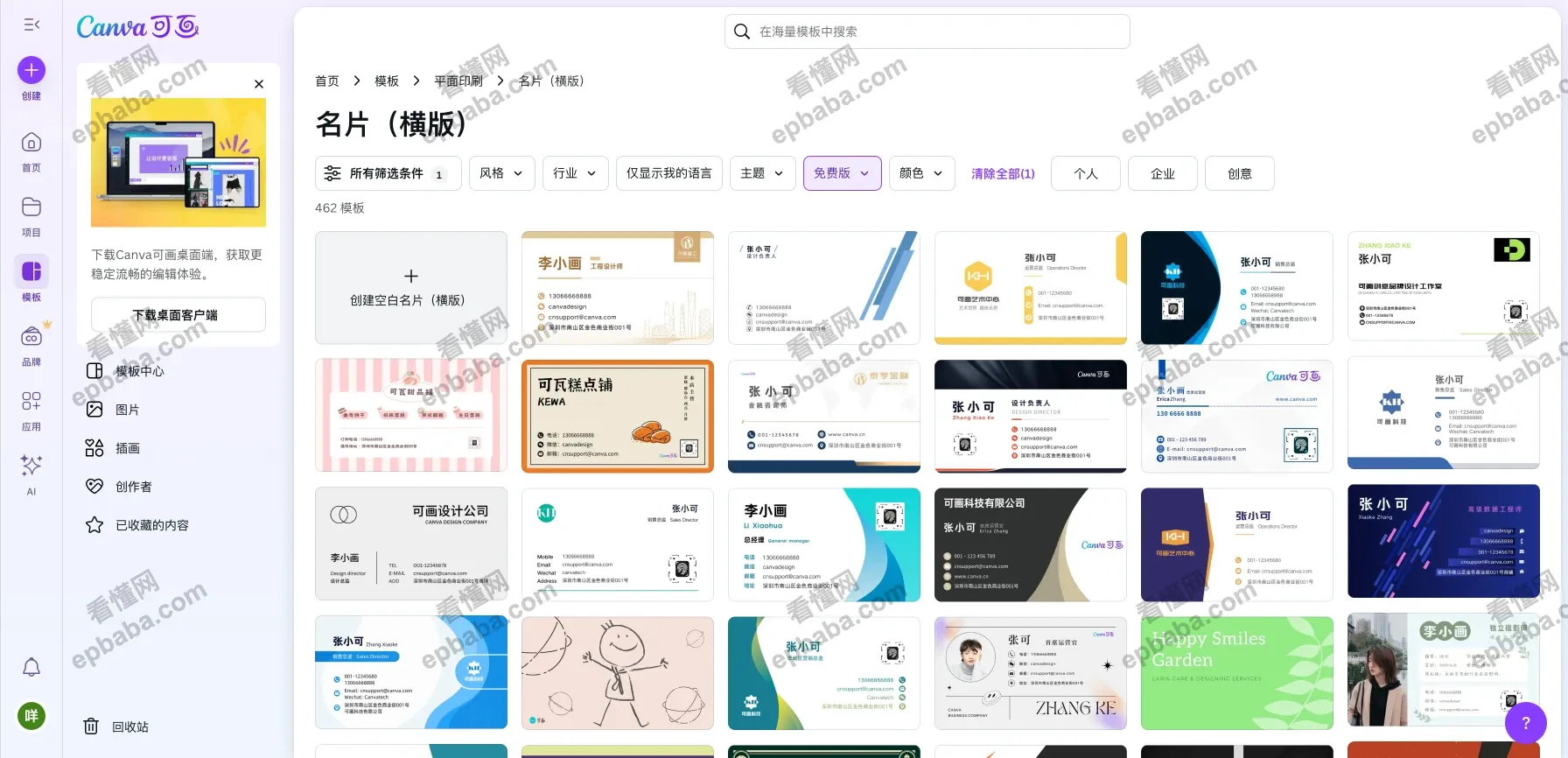The width and height of the screenshot is (1568, 758).
Task: Click the Images (图片) icon in side menu
Action: [x=94, y=410]
